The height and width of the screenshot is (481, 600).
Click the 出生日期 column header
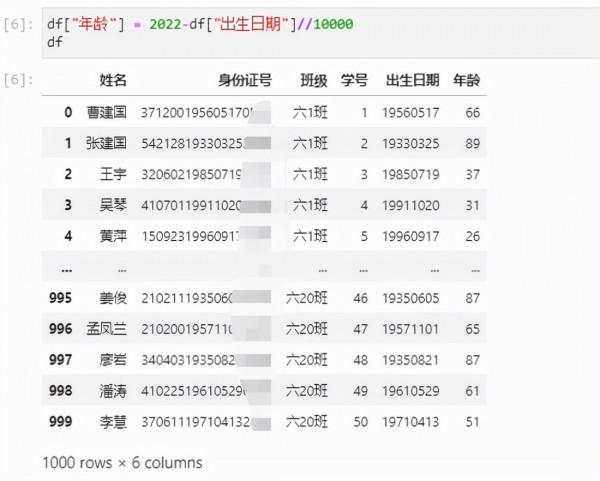pos(412,80)
